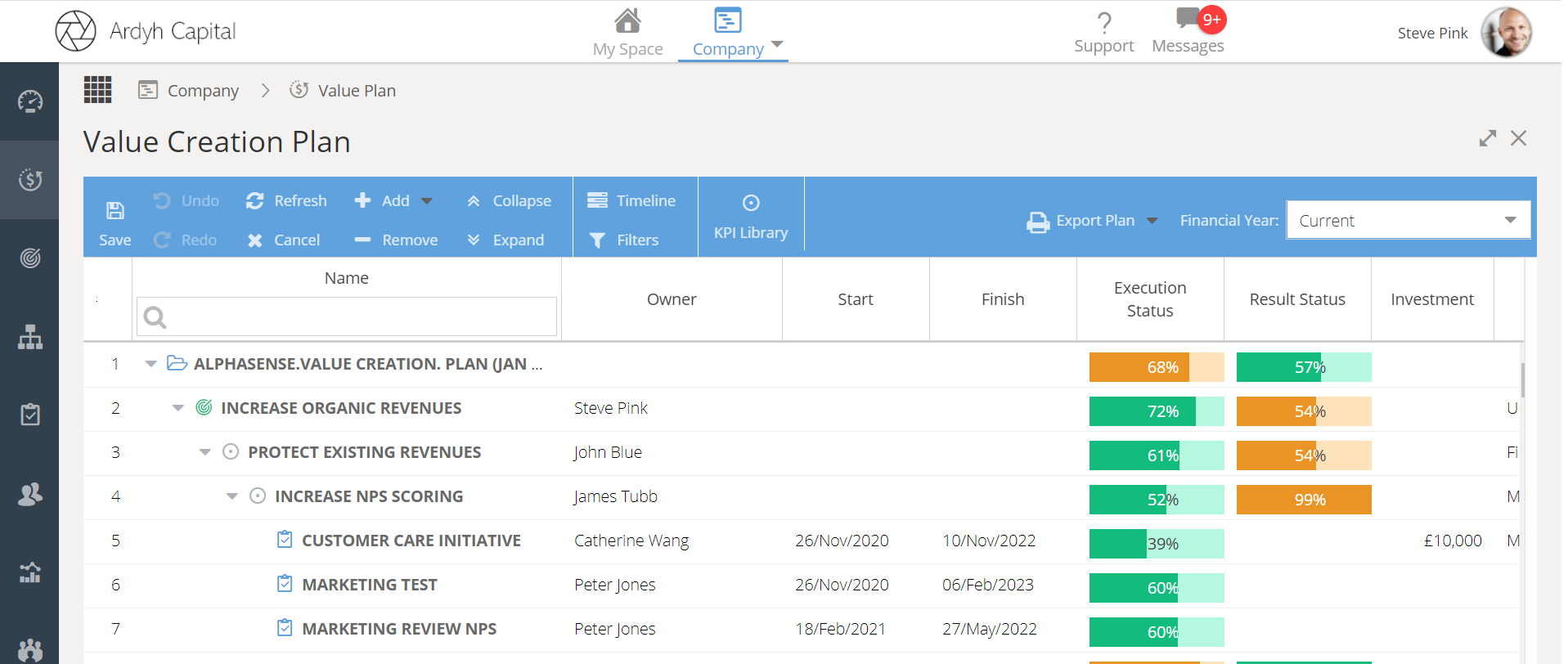Click into the Name search field

coord(347,316)
